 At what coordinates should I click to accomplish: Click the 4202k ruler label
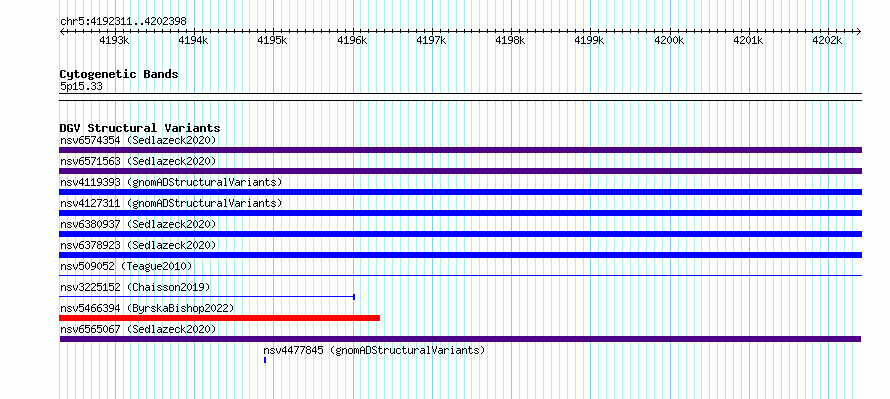tap(827, 41)
